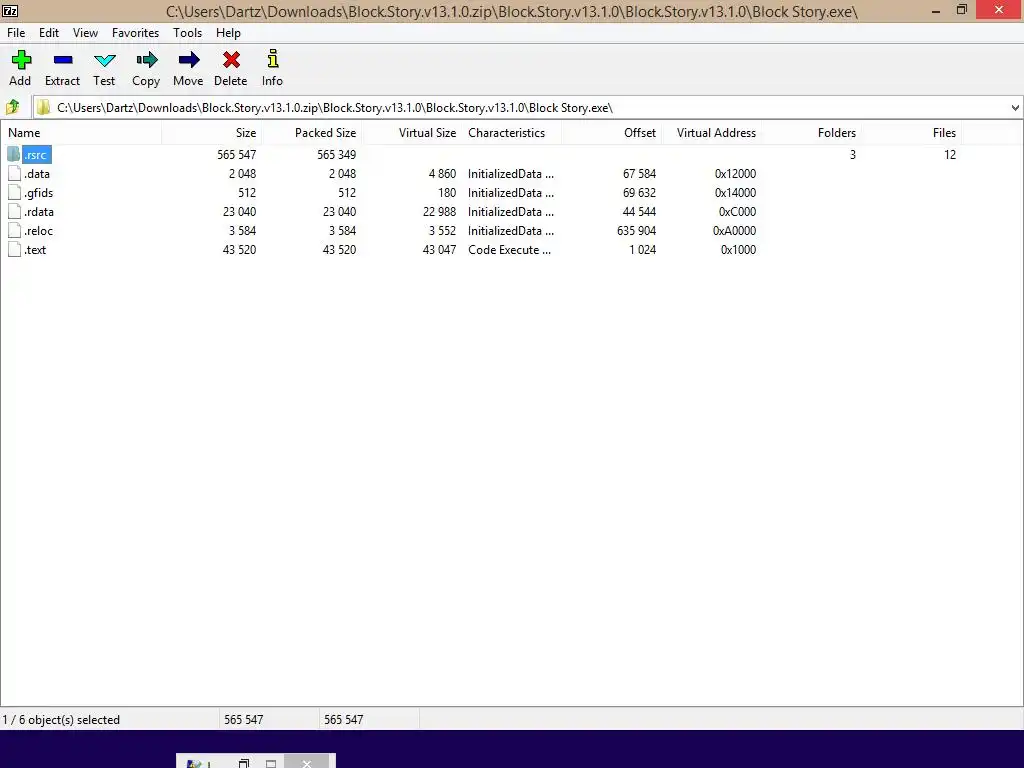
Task: Close the 7-Zip window
Action: pyautogui.click(x=999, y=10)
